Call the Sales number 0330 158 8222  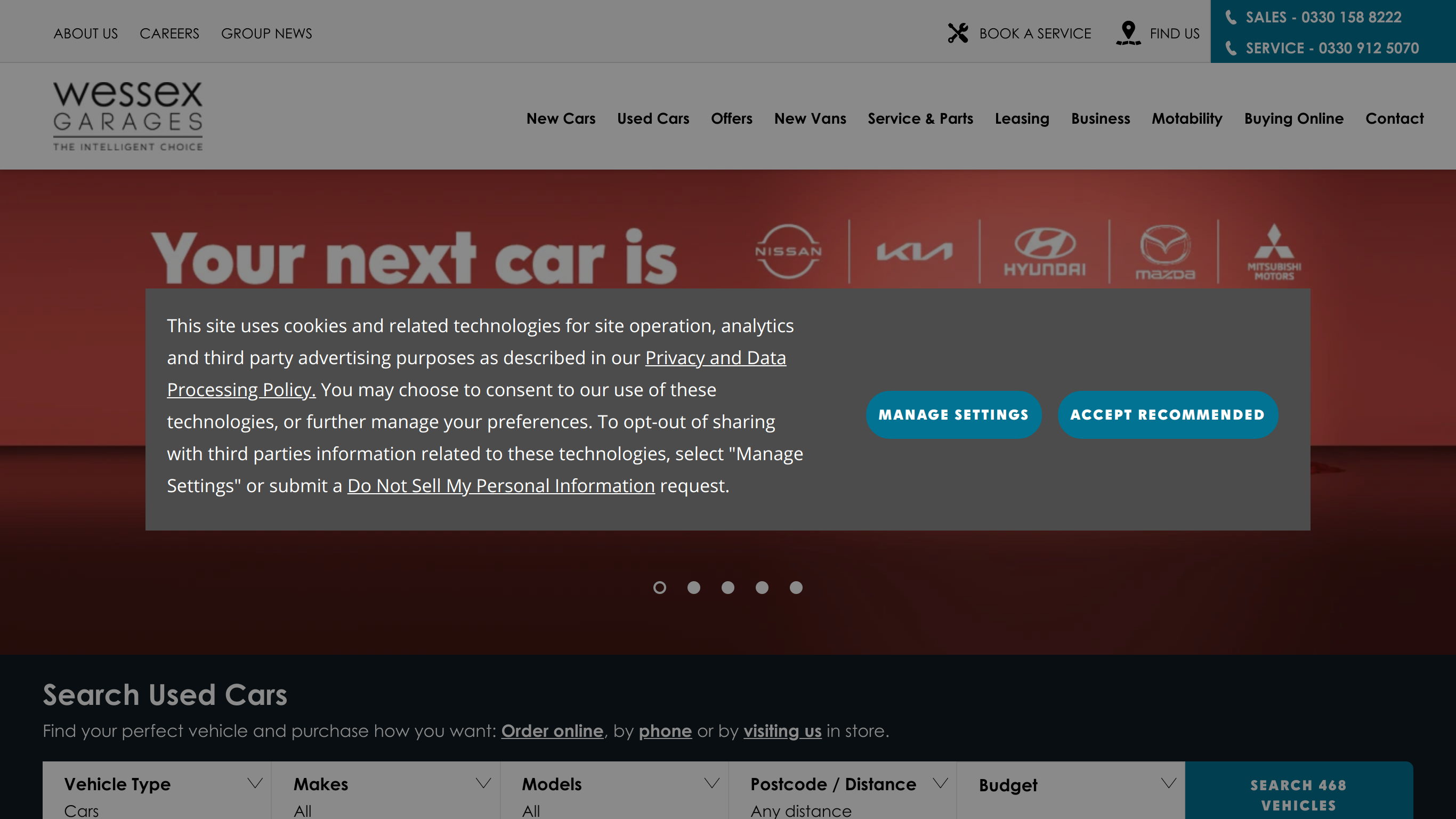coord(1323,17)
